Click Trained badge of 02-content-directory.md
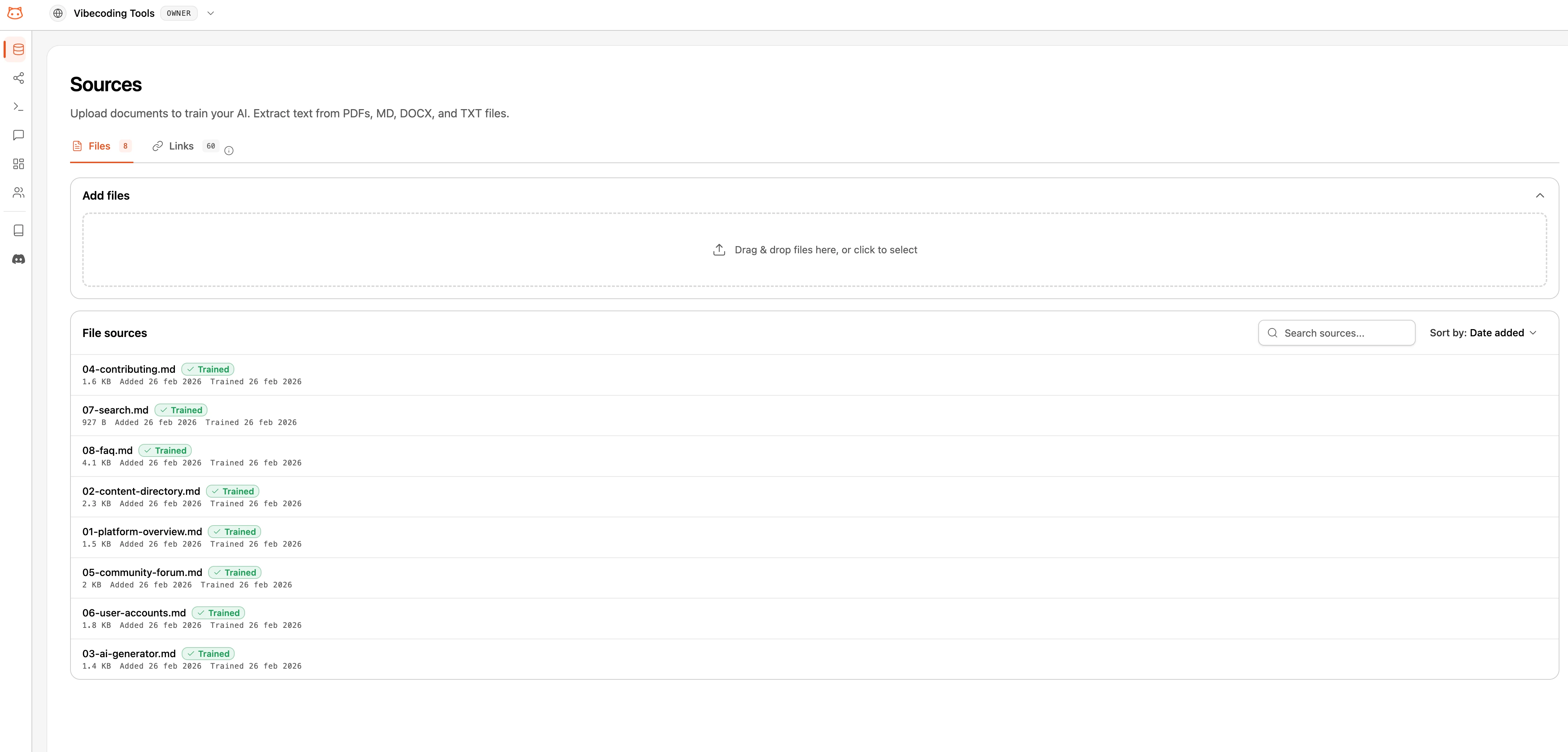Viewport: 1568px width, 752px height. point(232,492)
